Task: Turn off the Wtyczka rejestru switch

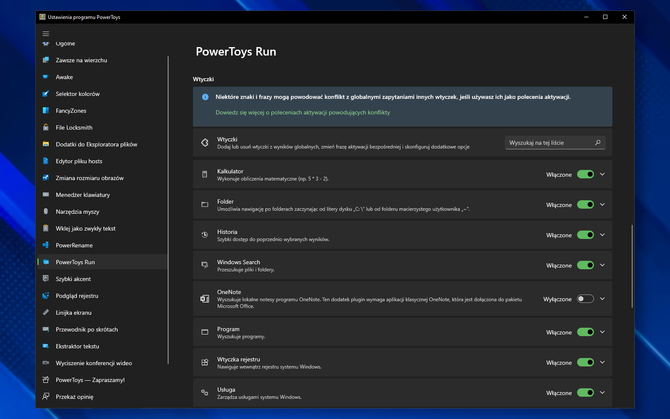Action: pos(585,362)
